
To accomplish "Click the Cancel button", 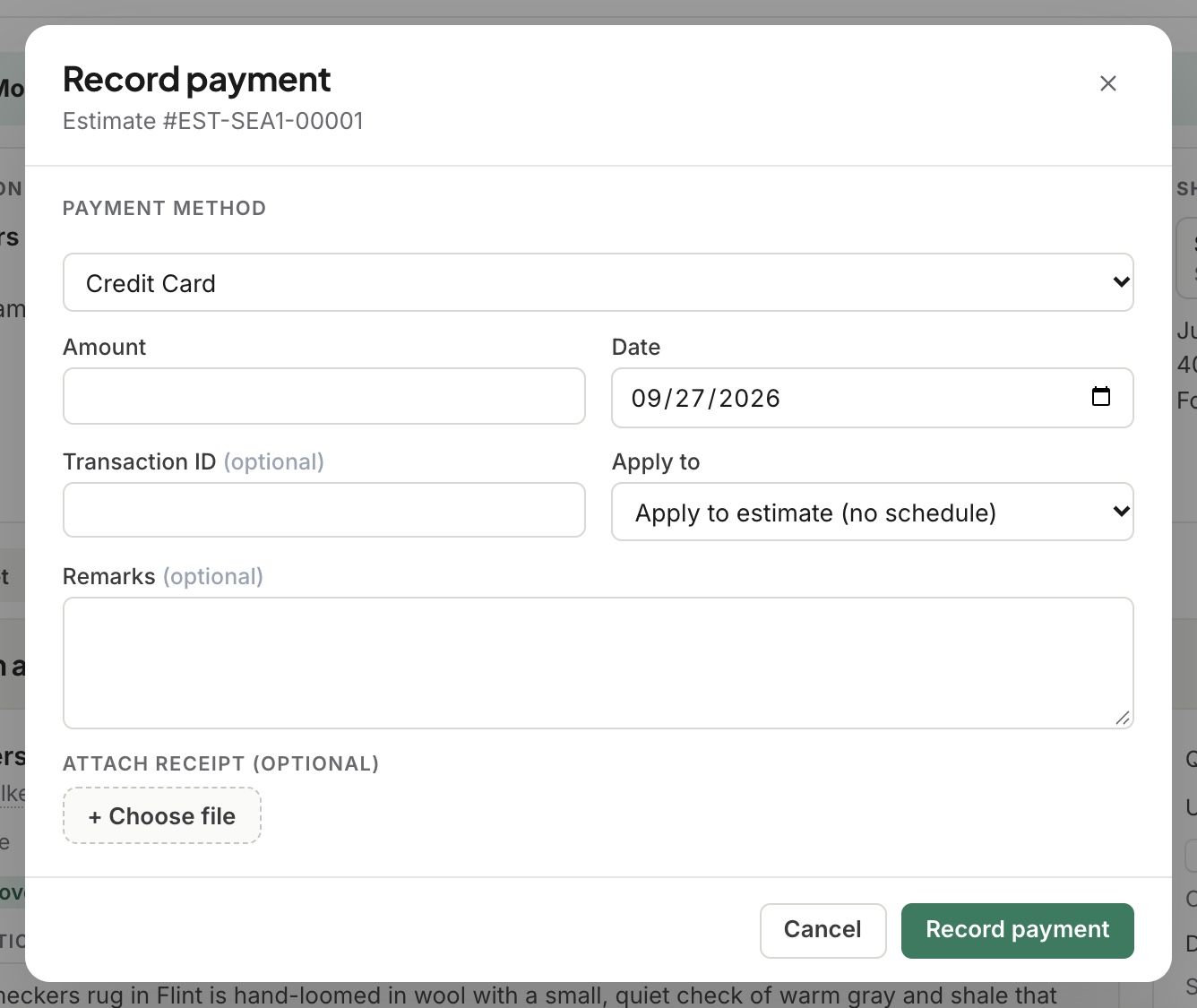I will point(822,930).
